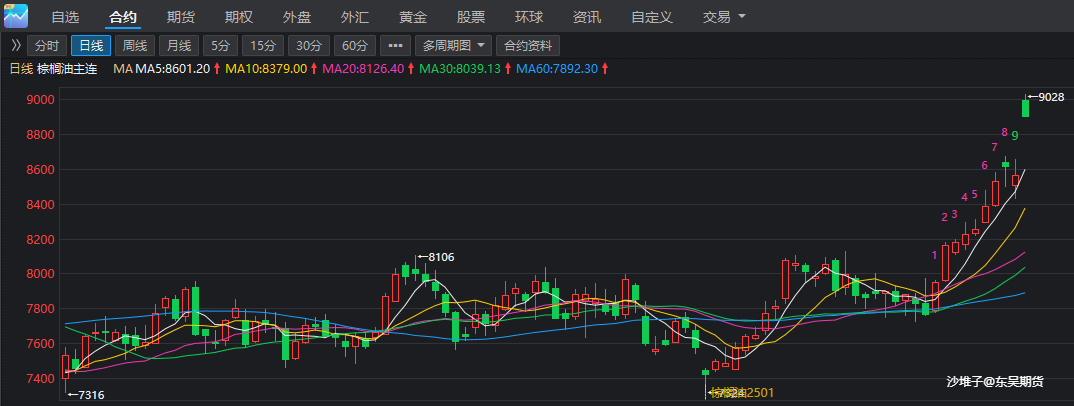Open the 股票 stocks tab
1074x406 pixels.
(471, 16)
